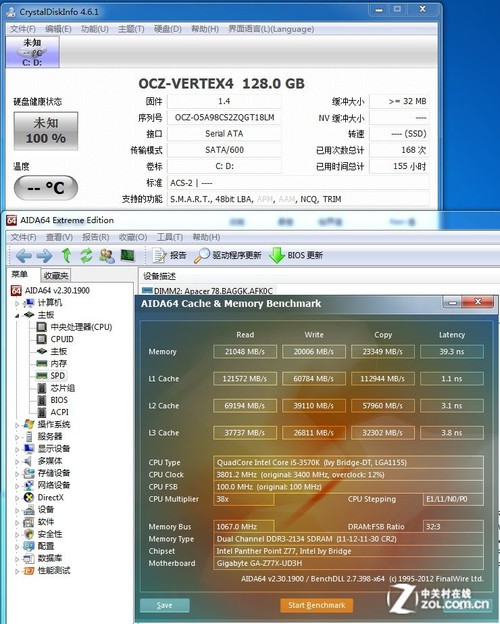Image resolution: width=500 pixels, height=624 pixels.
Task: Click the CPU Multiplier 38x field
Action: 244,499
